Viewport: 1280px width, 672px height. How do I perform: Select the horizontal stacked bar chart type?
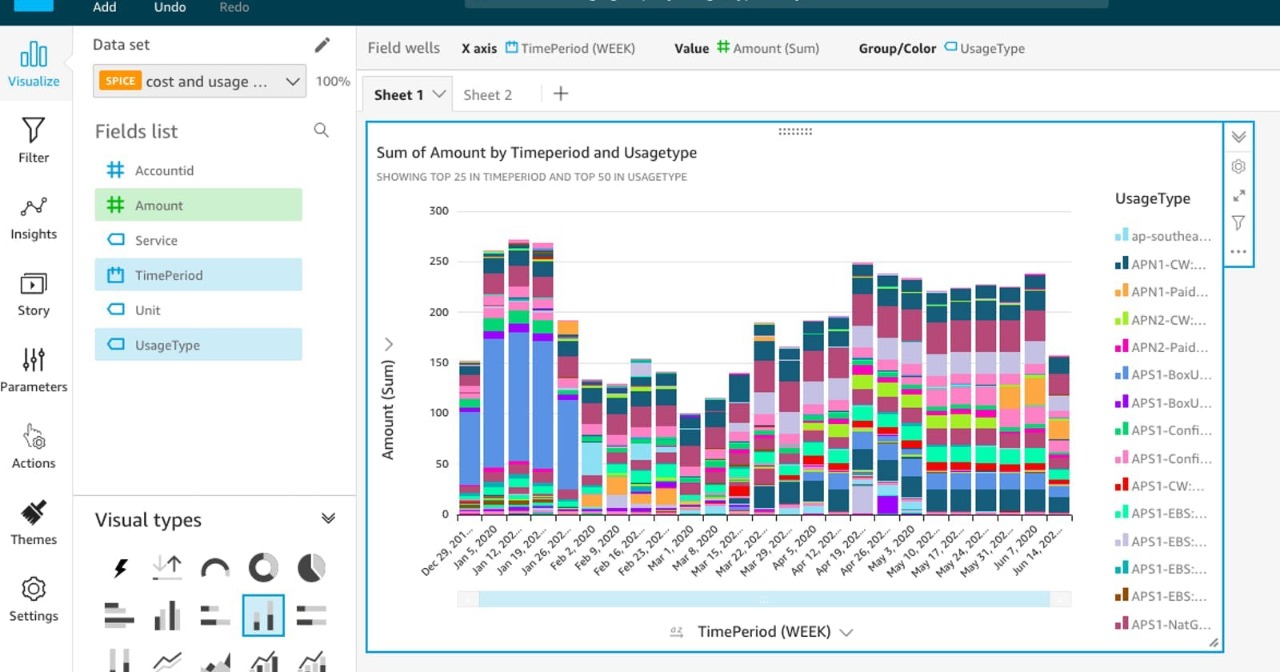pos(215,615)
